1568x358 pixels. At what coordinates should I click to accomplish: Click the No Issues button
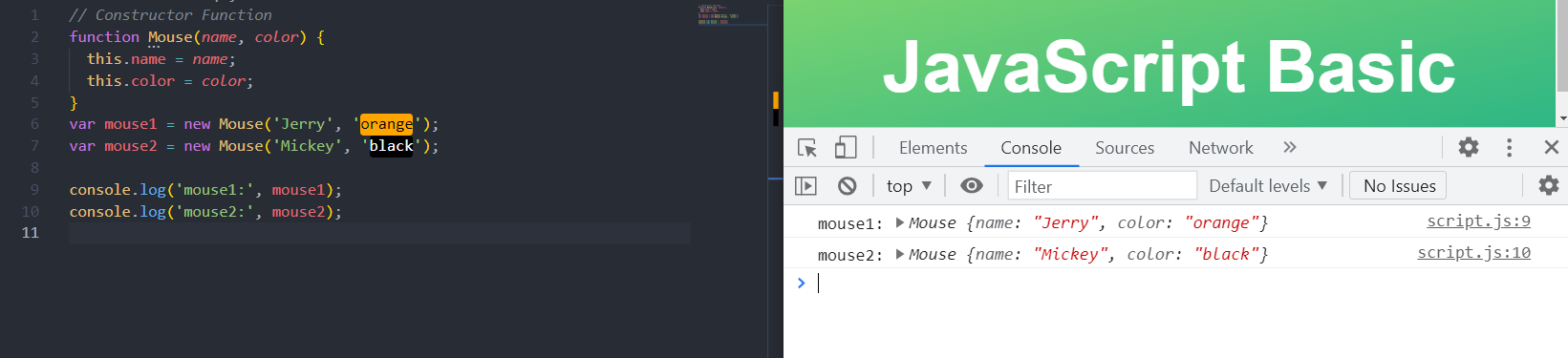point(1399,186)
